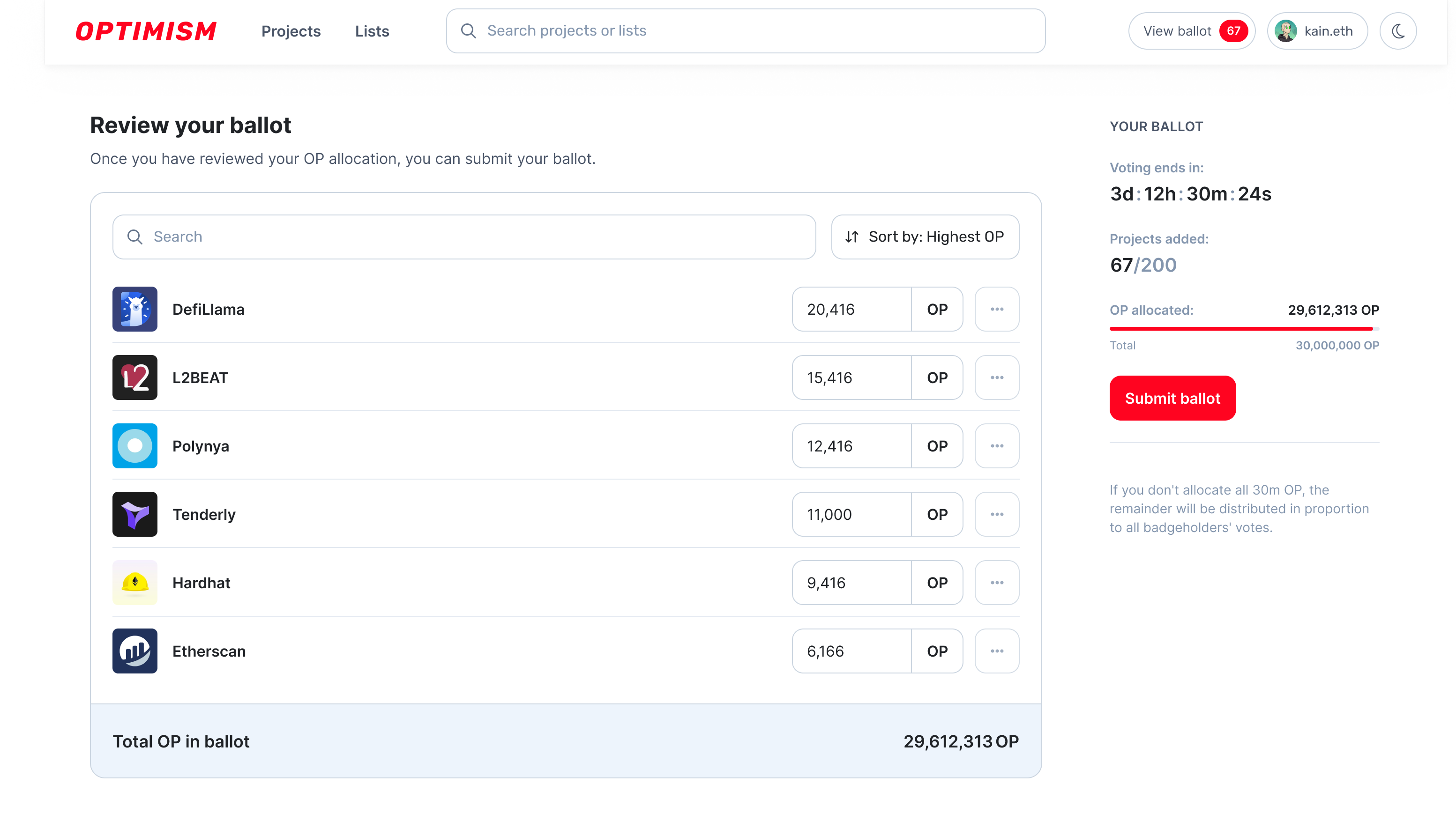Edit Etherscan OP amount 6,166

pyautogui.click(x=852, y=651)
